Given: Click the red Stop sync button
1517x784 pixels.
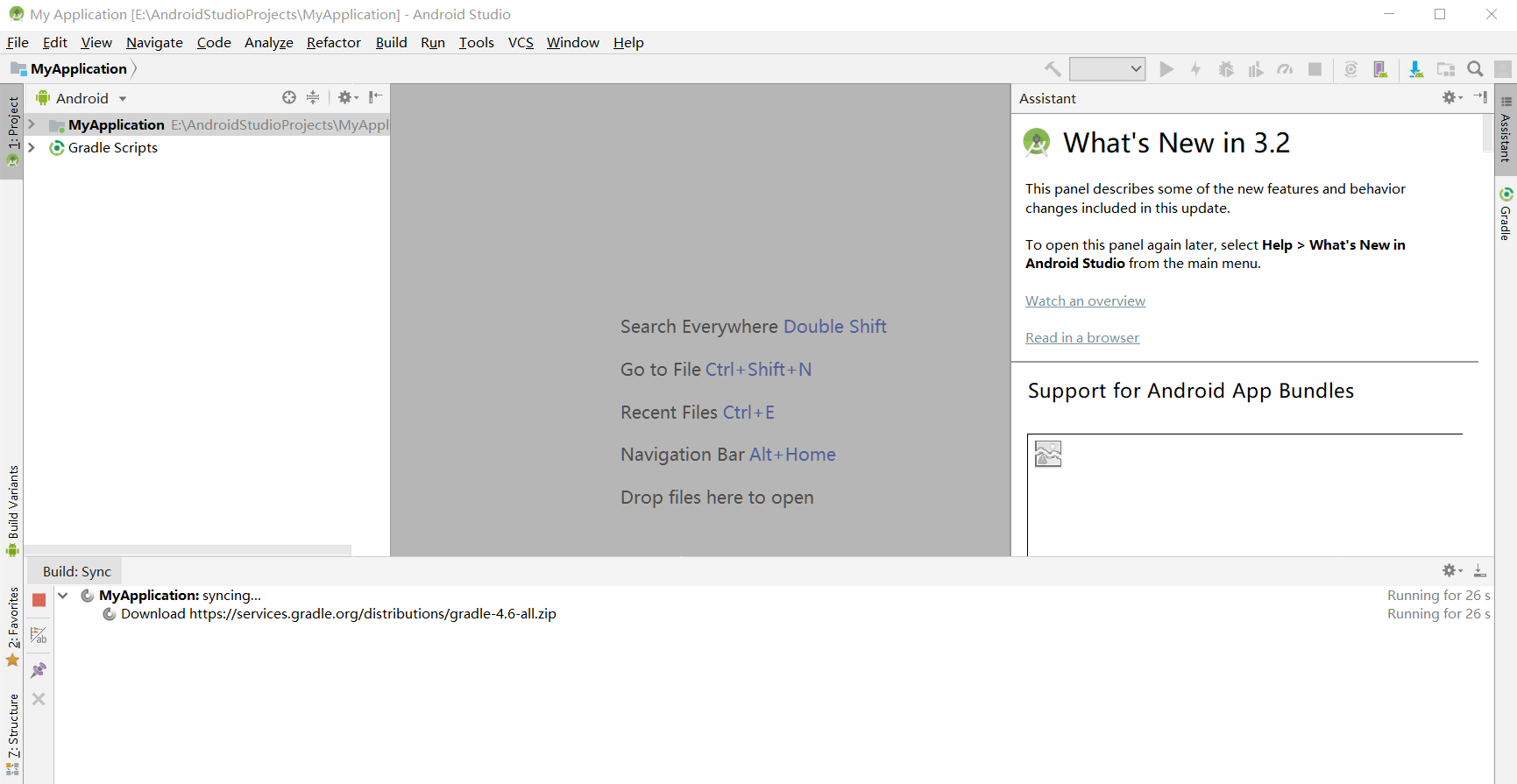Looking at the screenshot, I should click(39, 600).
